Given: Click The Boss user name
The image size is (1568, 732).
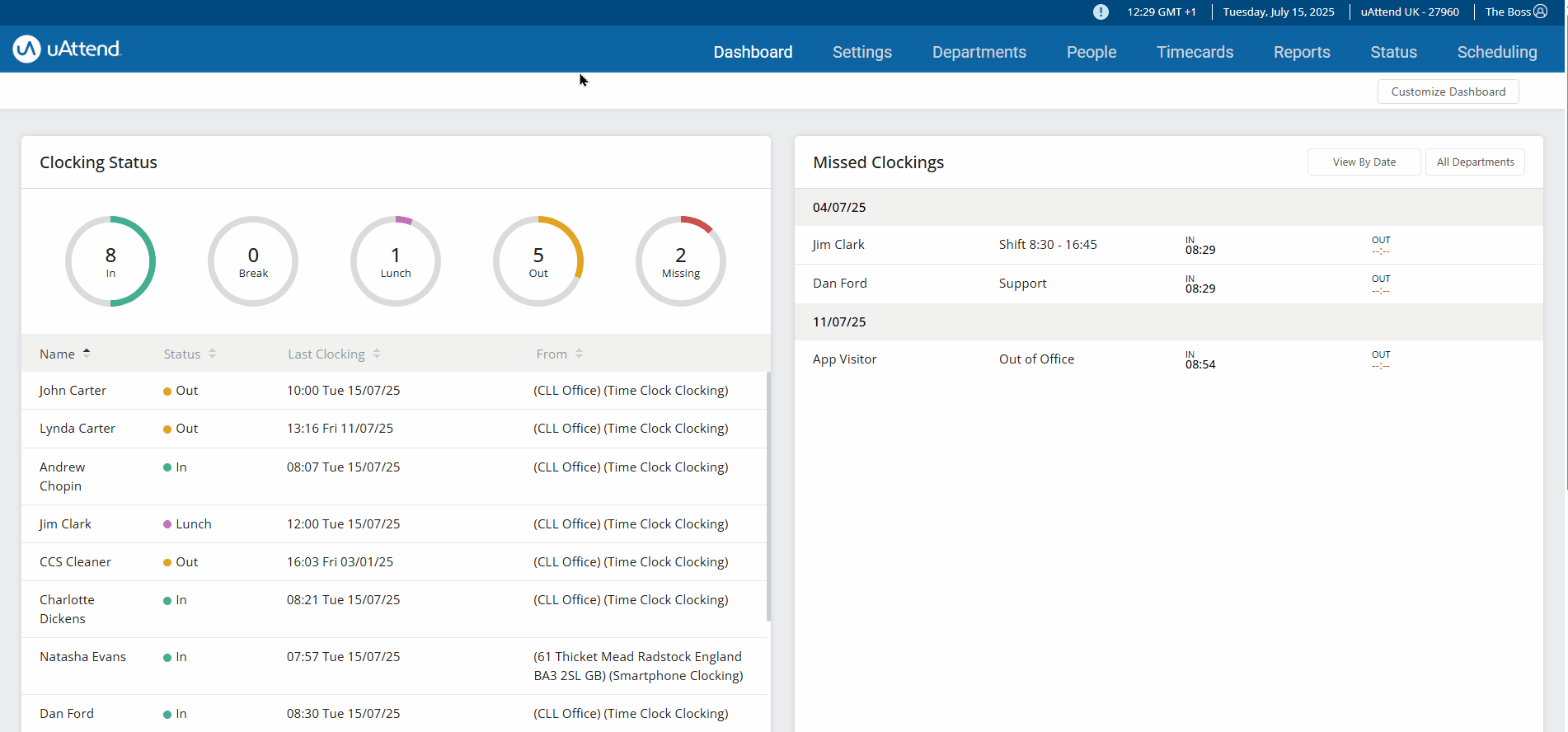Looking at the screenshot, I should (x=1508, y=12).
